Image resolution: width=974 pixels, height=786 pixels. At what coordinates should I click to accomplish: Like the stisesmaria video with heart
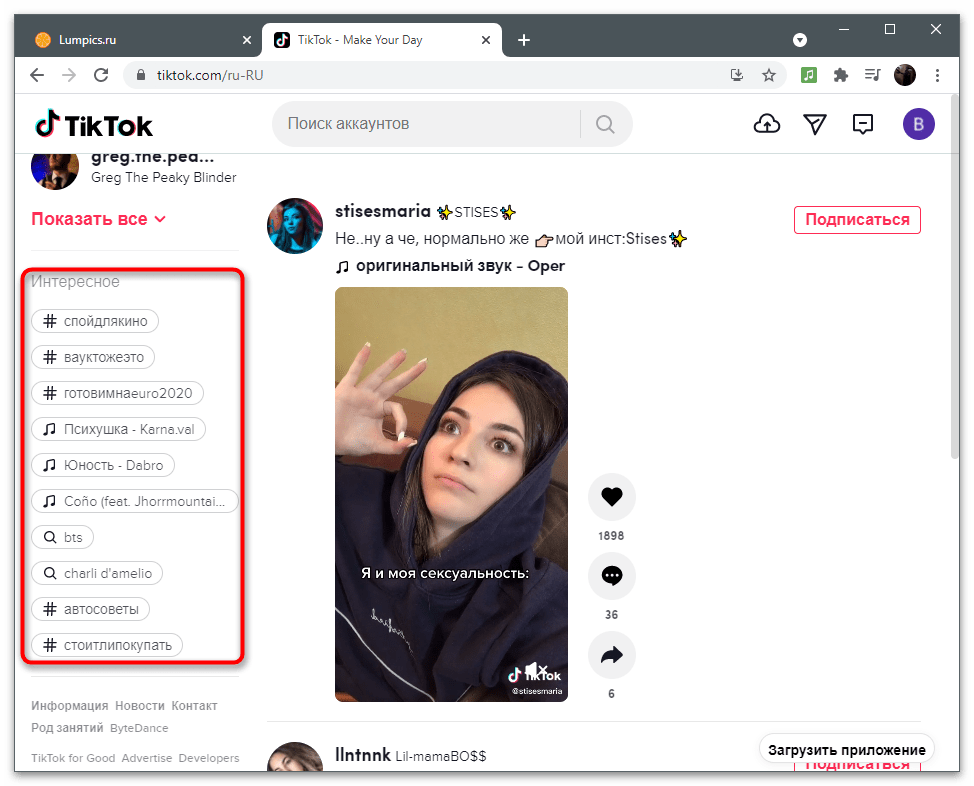611,496
